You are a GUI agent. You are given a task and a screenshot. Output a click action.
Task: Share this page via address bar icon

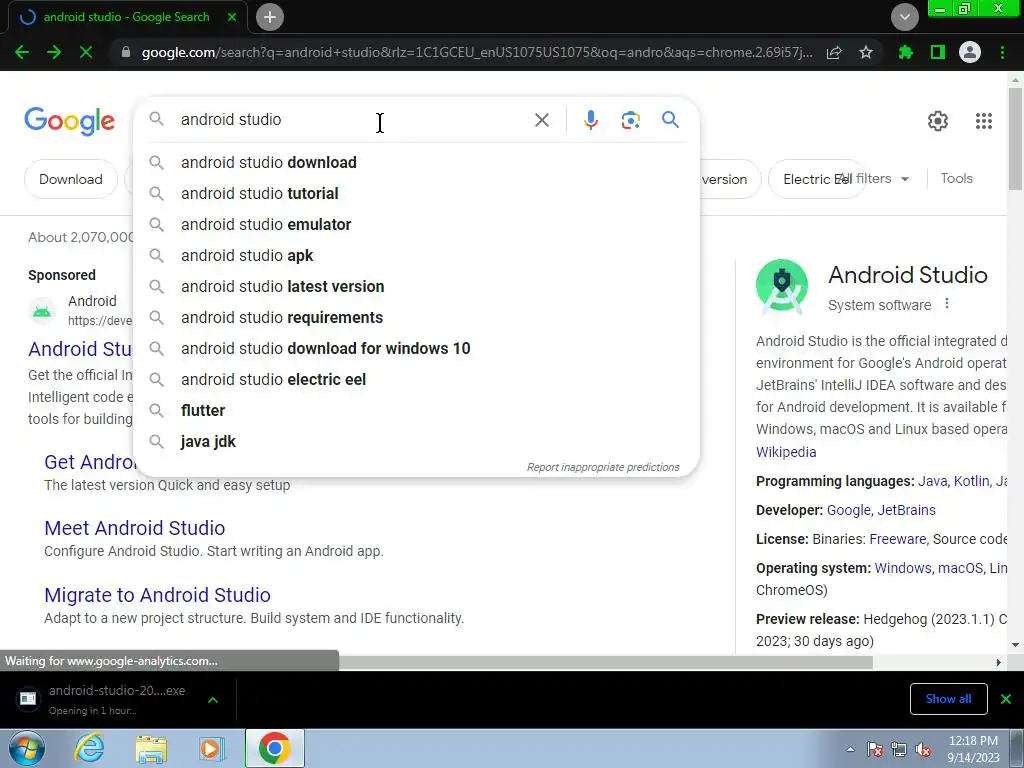tap(834, 52)
